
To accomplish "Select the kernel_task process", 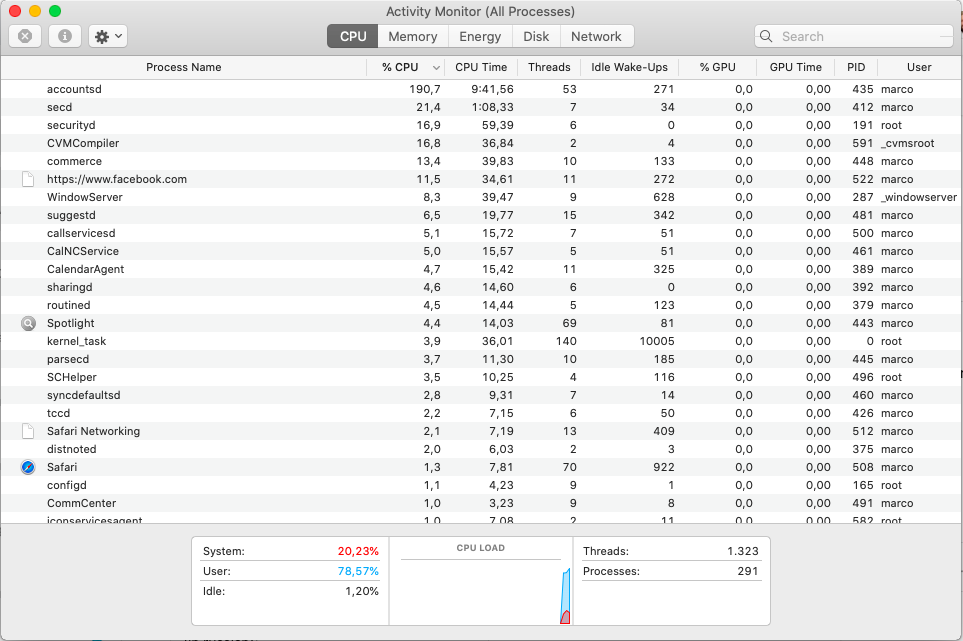I will [x=481, y=341].
